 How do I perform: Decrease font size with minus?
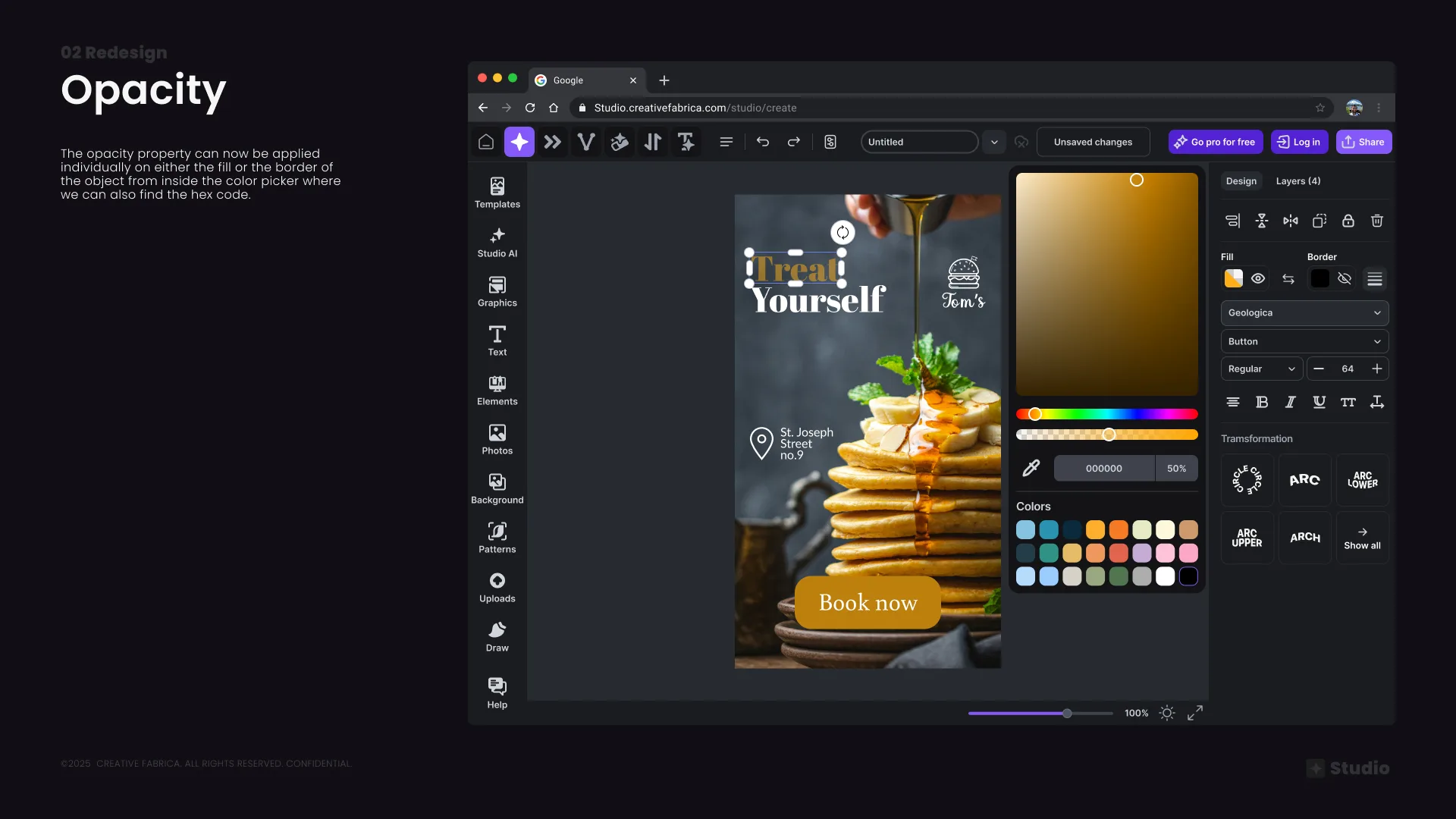(x=1319, y=369)
